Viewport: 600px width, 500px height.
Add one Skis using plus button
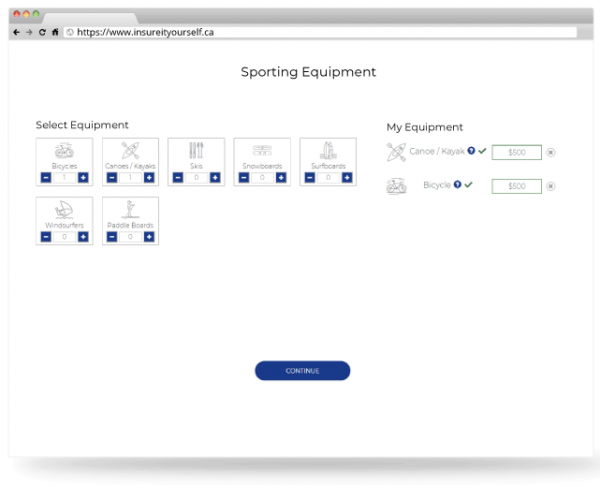pos(215,178)
